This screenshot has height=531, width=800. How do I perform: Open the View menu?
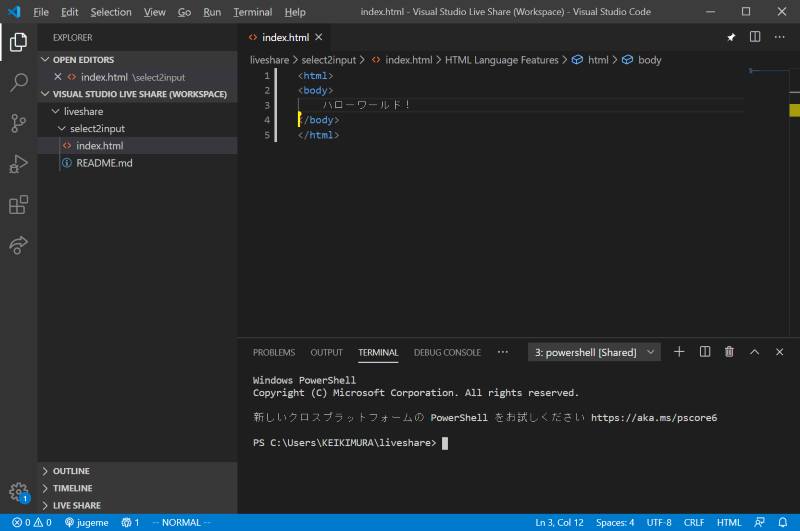pyautogui.click(x=155, y=12)
